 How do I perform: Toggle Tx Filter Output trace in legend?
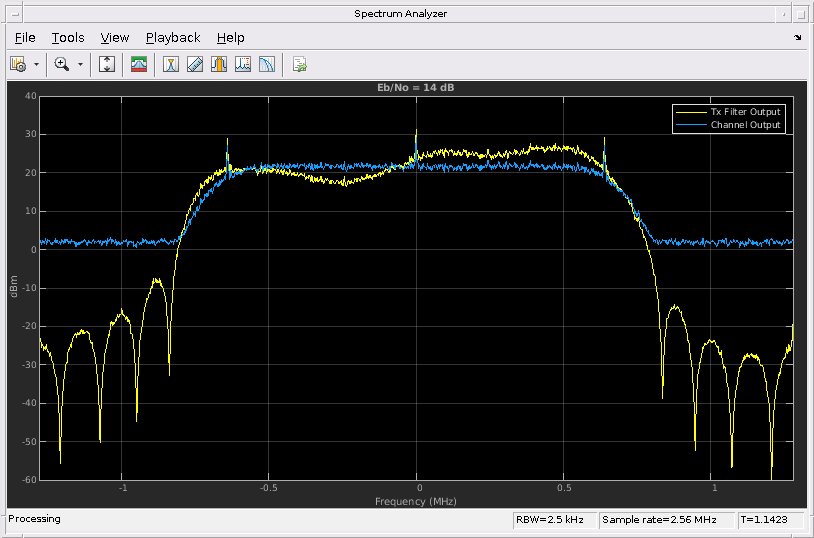[745, 112]
